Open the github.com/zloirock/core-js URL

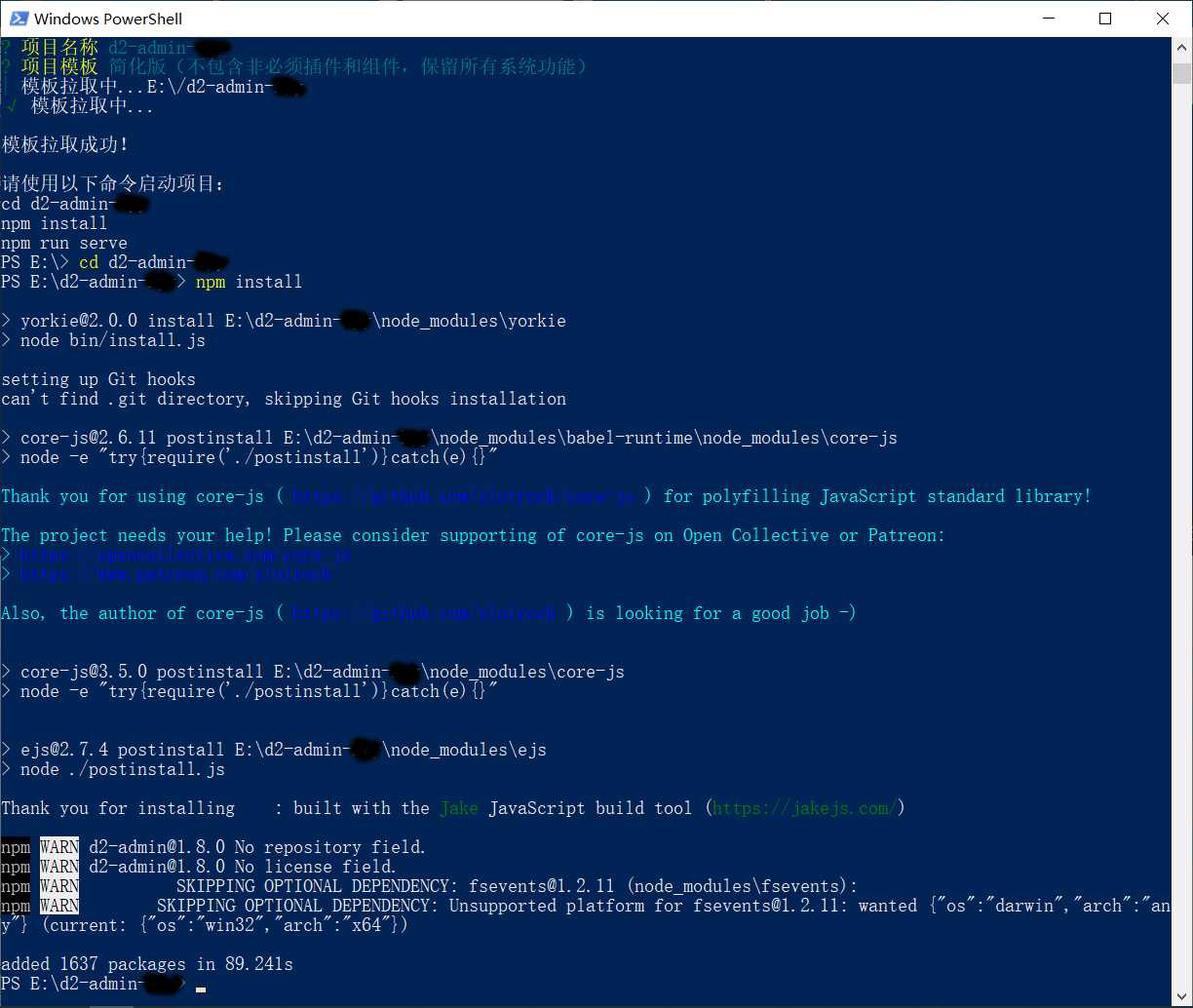[464, 496]
